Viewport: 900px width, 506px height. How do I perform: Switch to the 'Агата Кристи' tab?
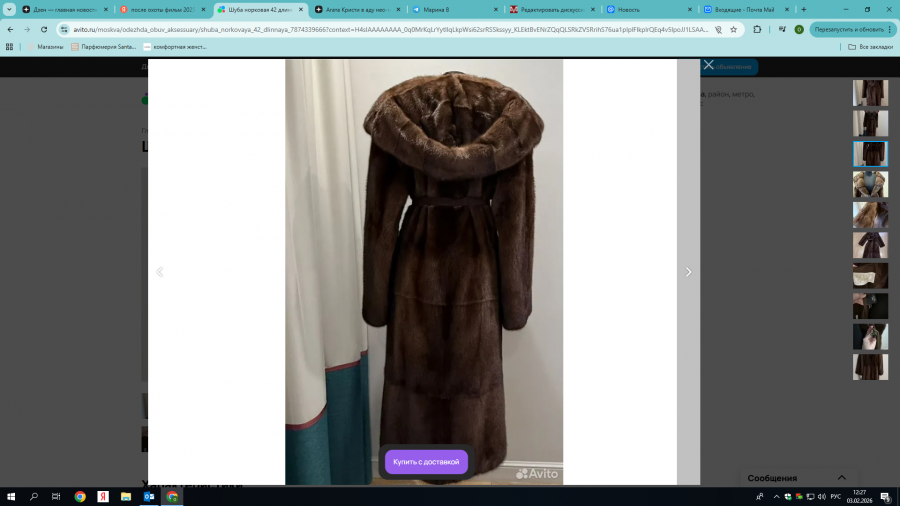353,9
